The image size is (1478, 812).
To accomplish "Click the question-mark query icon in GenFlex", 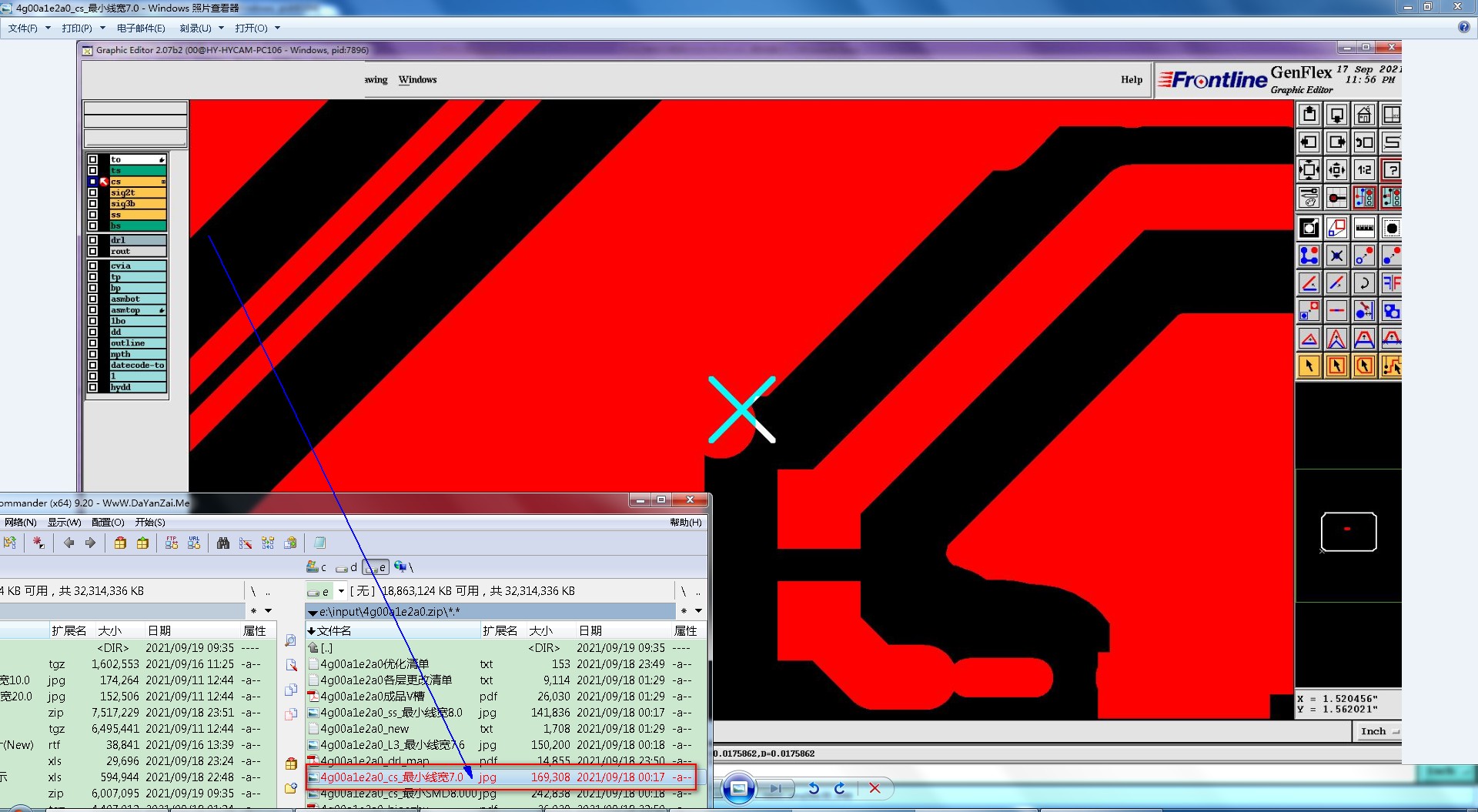I will click(x=1391, y=170).
